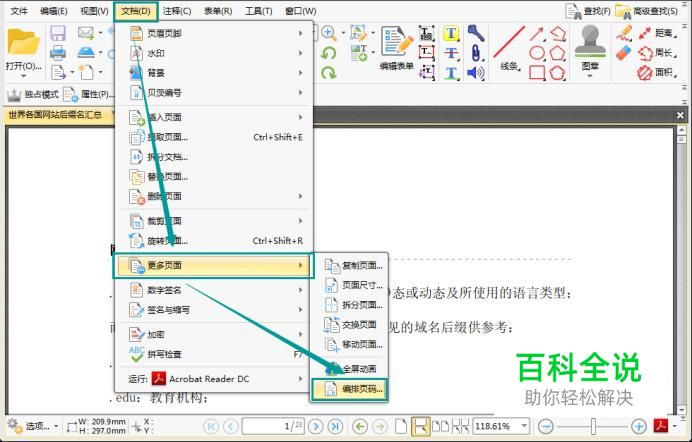The width and height of the screenshot is (692, 442).
Task: Select the speaker Sound tool
Action: coord(476,72)
